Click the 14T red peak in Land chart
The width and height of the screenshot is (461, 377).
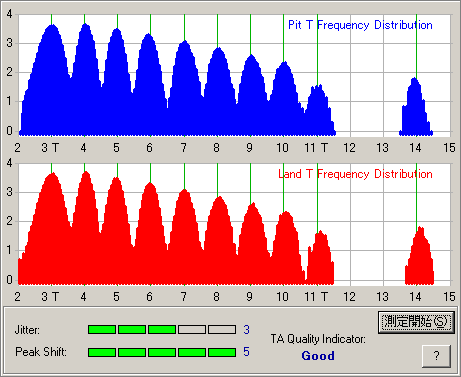tap(419, 256)
